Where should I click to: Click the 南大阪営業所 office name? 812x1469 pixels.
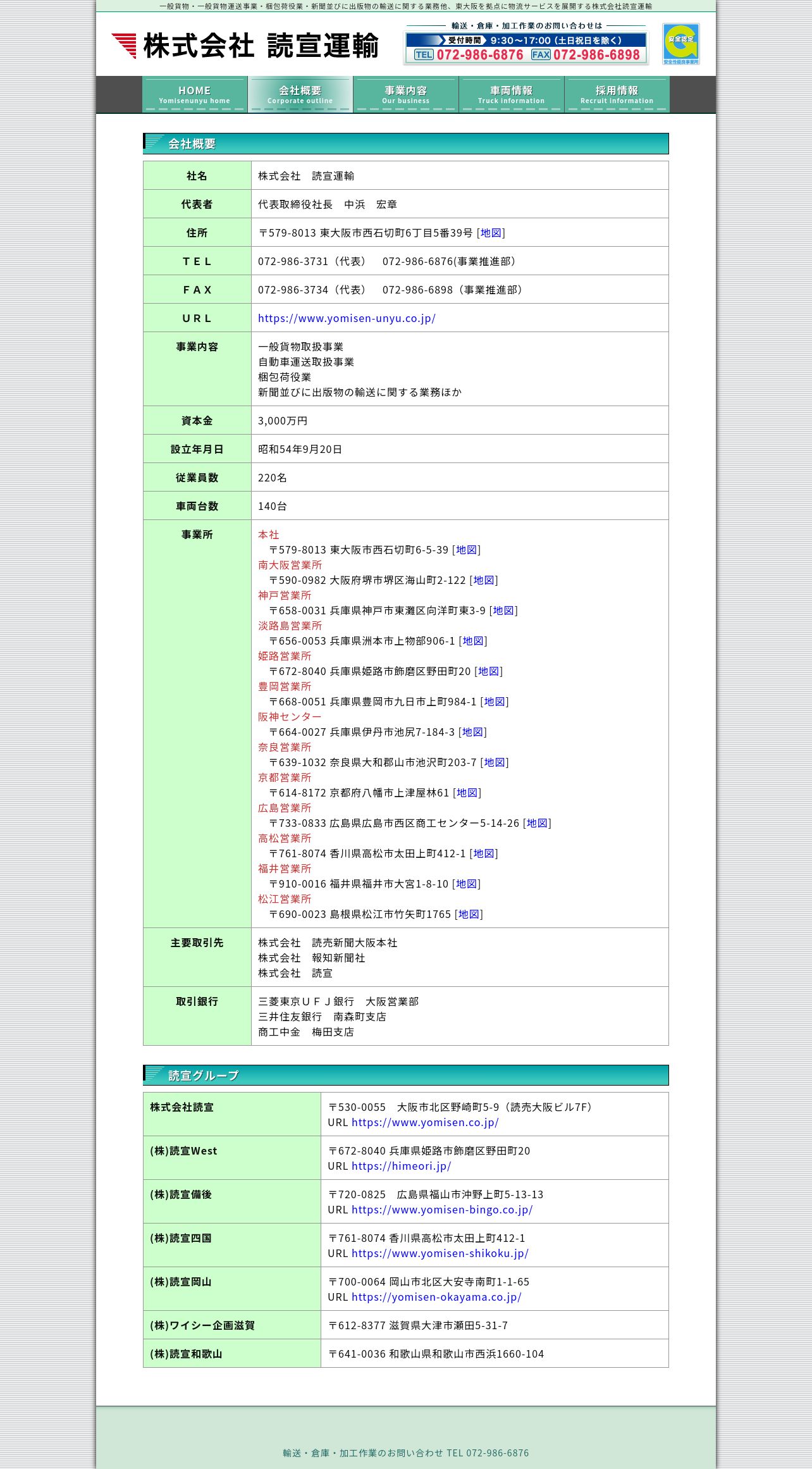290,565
